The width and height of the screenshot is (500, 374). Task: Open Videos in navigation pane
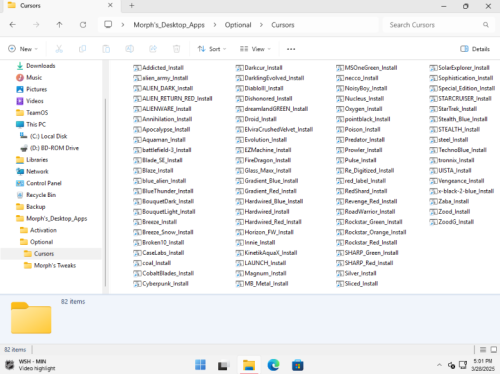(35, 101)
